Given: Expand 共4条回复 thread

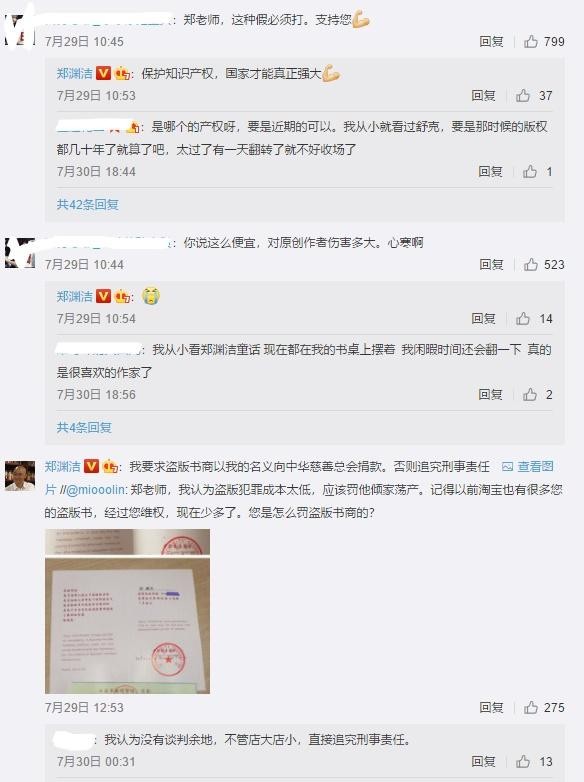Looking at the screenshot, I should pos(84,427).
